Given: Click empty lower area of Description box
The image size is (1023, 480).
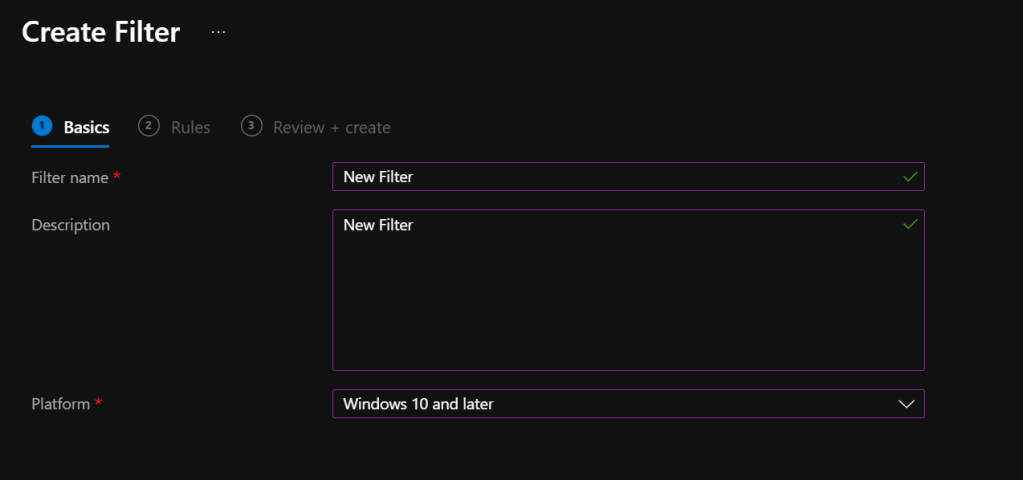Looking at the screenshot, I should click(627, 320).
